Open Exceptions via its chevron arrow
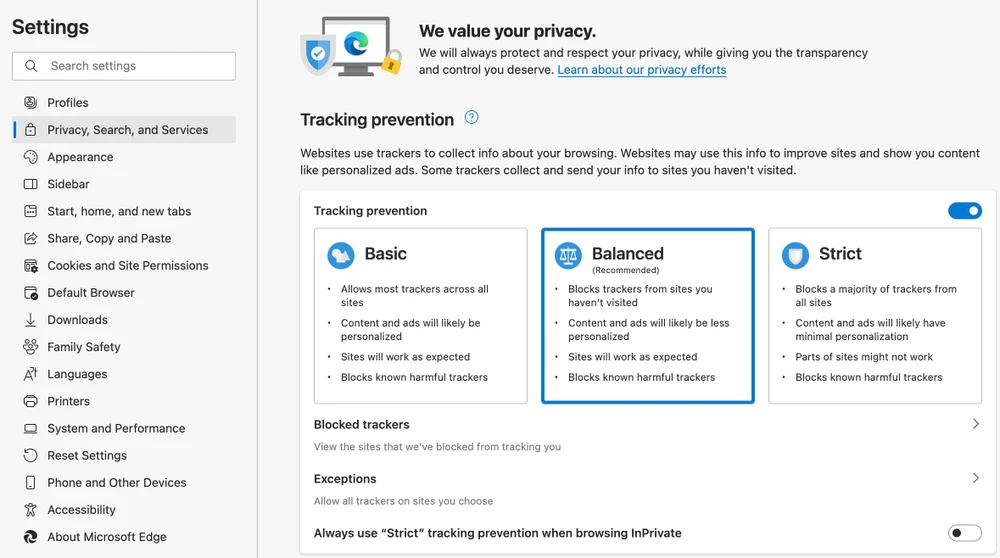This screenshot has width=1000, height=558. coord(976,478)
